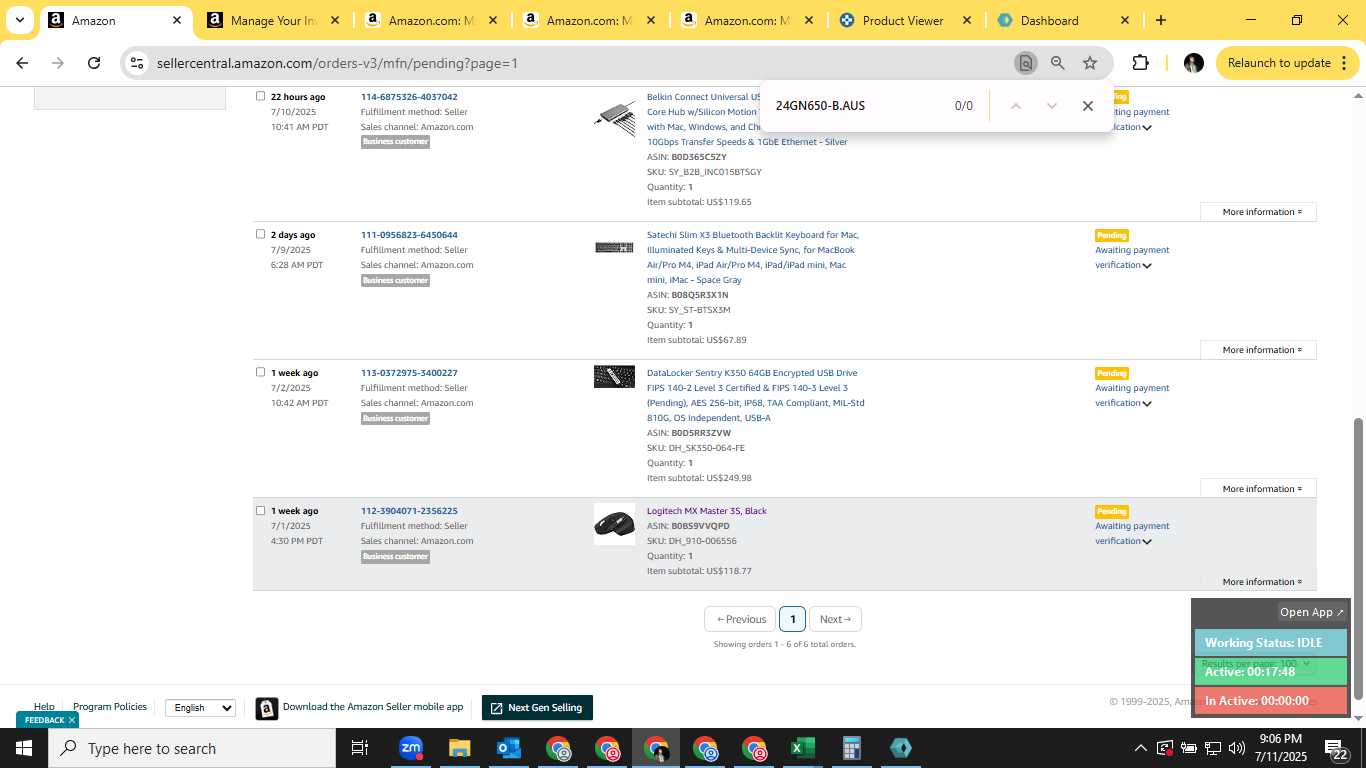Open Excel from the taskbar
Image resolution: width=1366 pixels, height=768 pixels.
(802, 748)
